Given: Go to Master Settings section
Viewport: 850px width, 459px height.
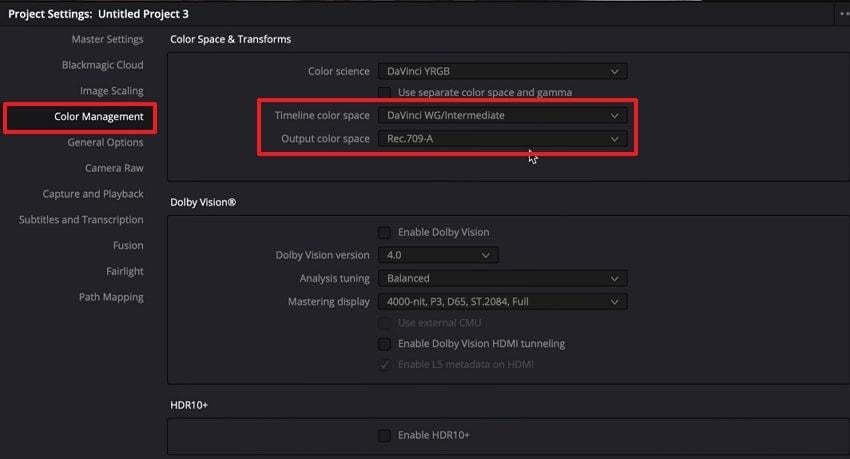Looking at the screenshot, I should (107, 39).
